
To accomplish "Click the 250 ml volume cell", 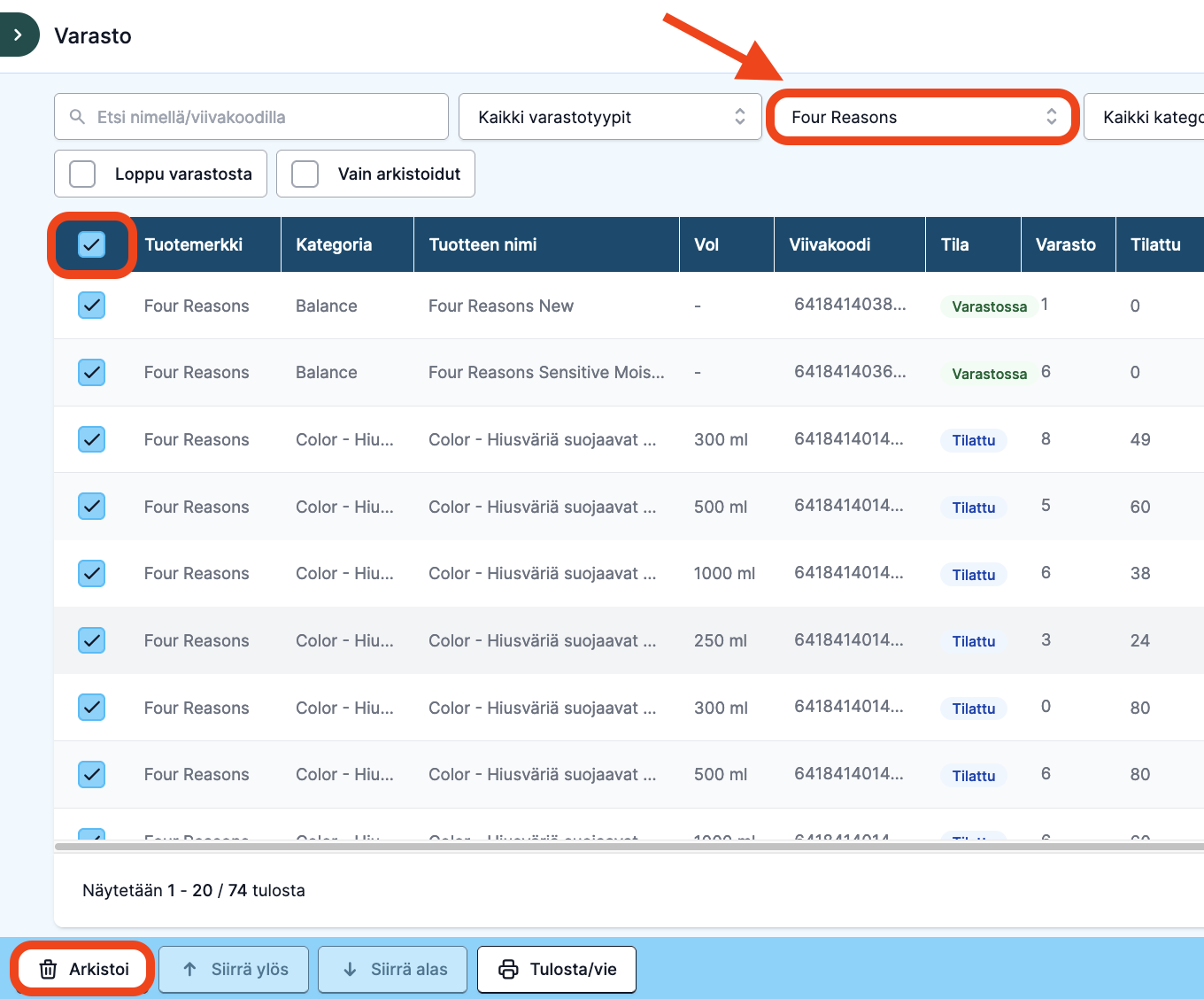I will coord(721,640).
